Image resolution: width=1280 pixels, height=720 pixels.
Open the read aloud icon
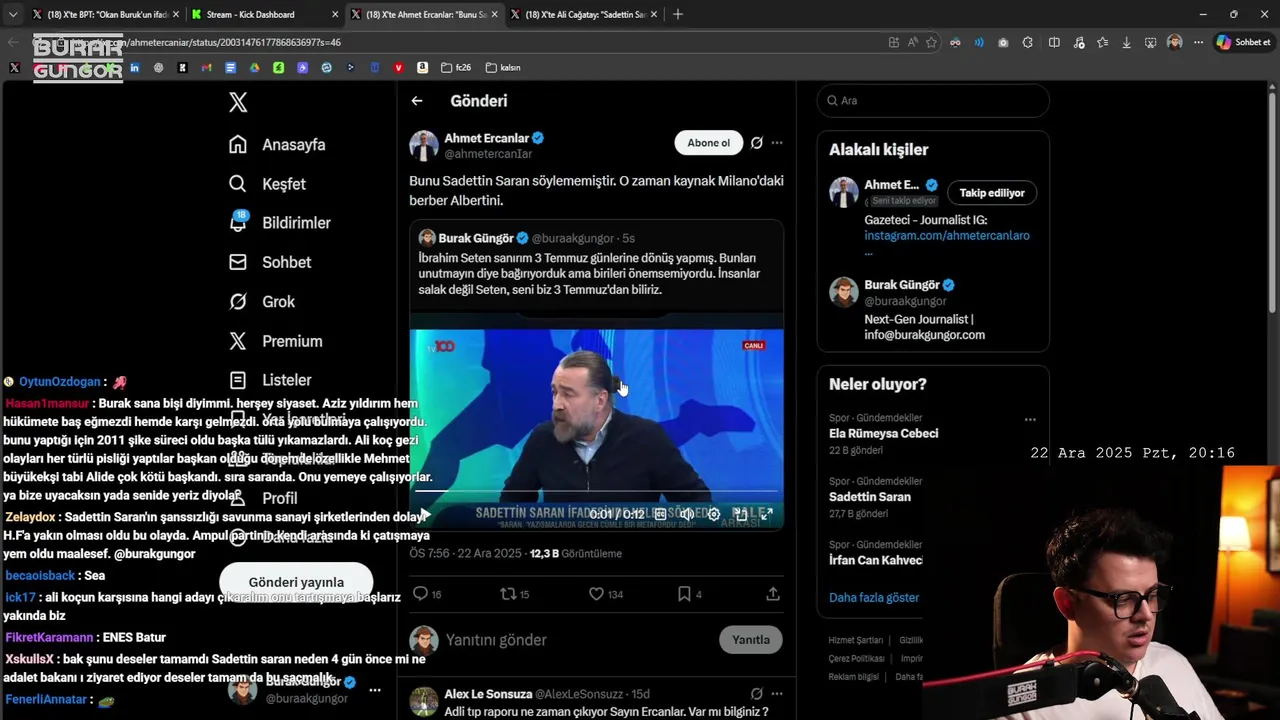[x=912, y=42]
